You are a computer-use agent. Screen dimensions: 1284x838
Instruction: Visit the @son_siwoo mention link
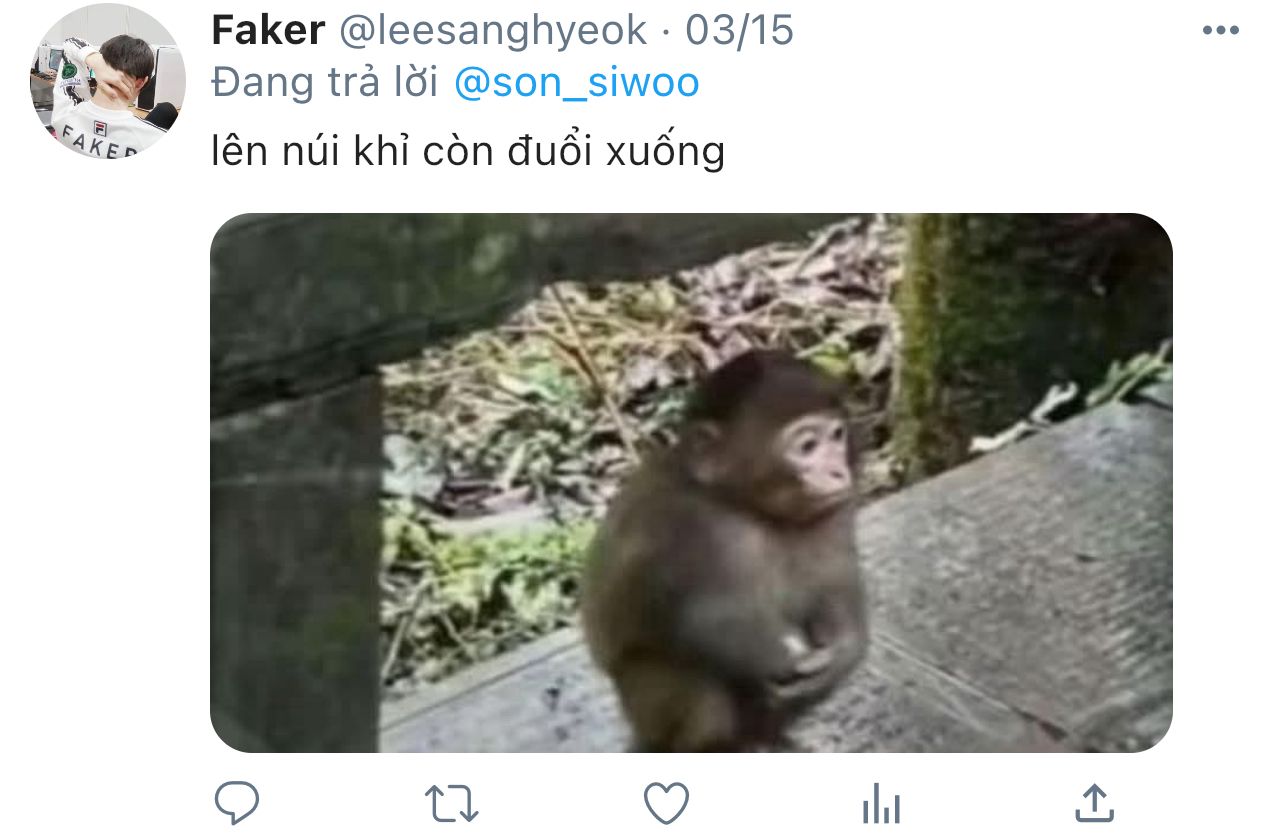coord(576,83)
